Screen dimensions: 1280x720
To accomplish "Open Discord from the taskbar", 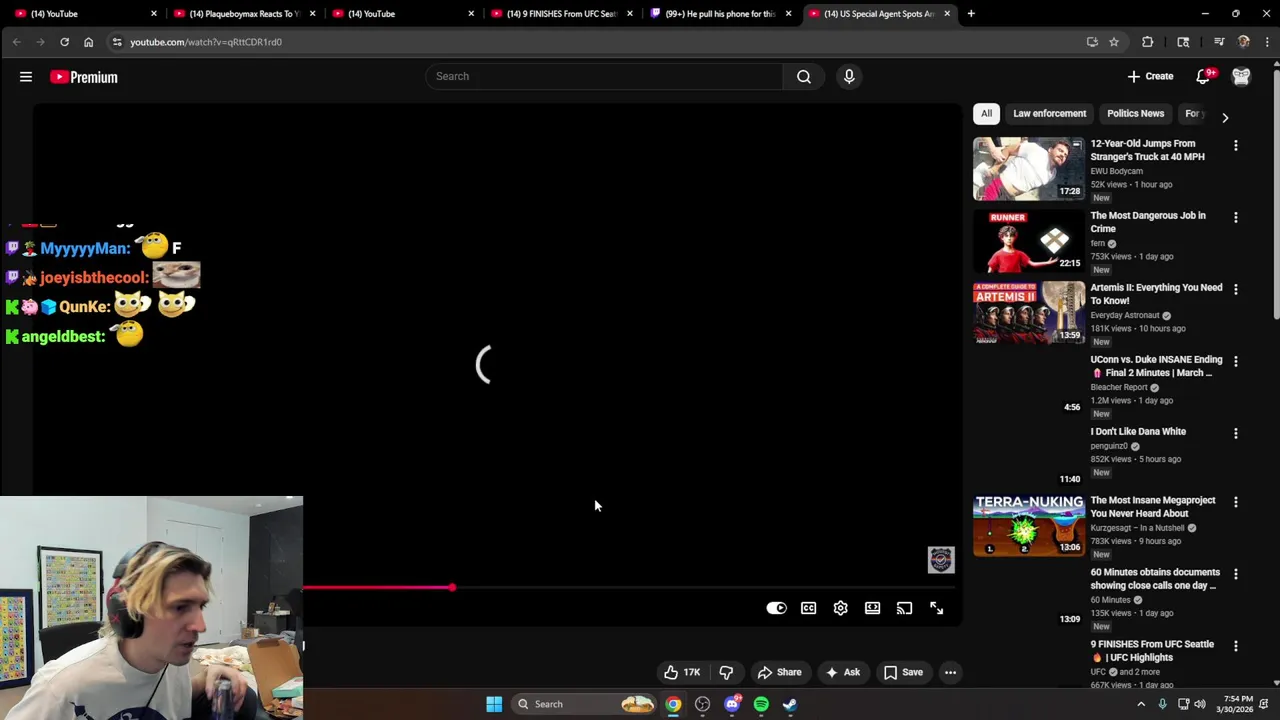I will pyautogui.click(x=732, y=704).
